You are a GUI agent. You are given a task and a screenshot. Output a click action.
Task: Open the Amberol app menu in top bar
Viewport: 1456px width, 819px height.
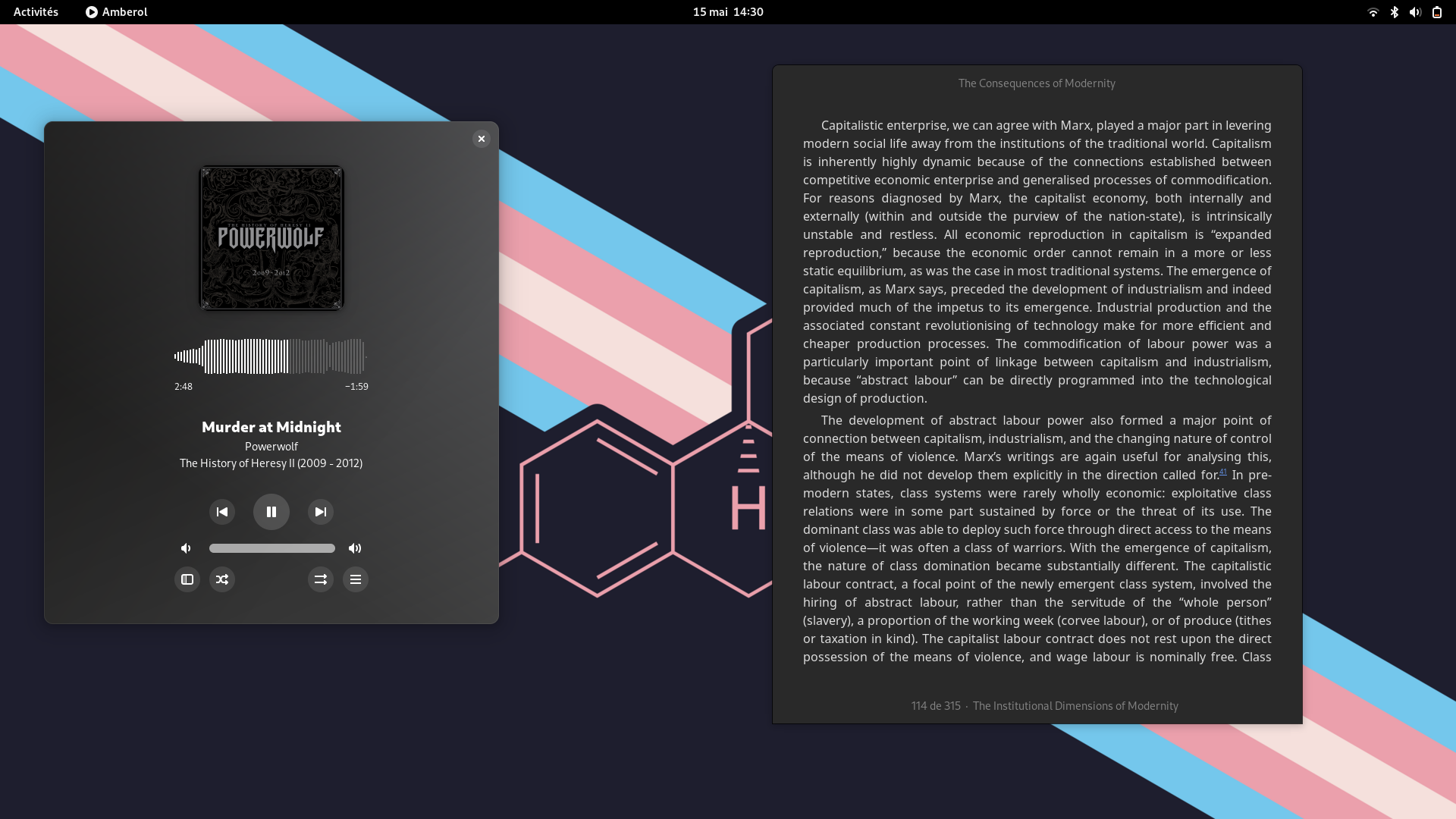pyautogui.click(x=116, y=12)
